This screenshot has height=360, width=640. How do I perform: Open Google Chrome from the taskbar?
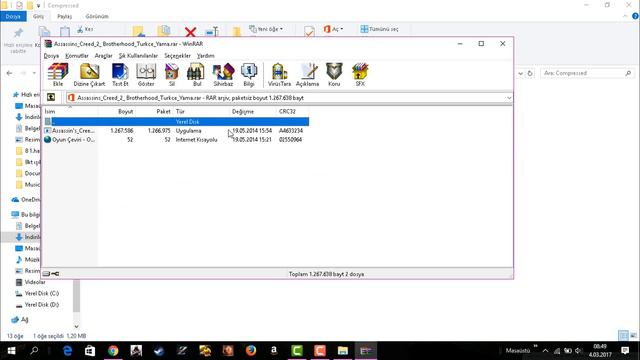coord(113,351)
